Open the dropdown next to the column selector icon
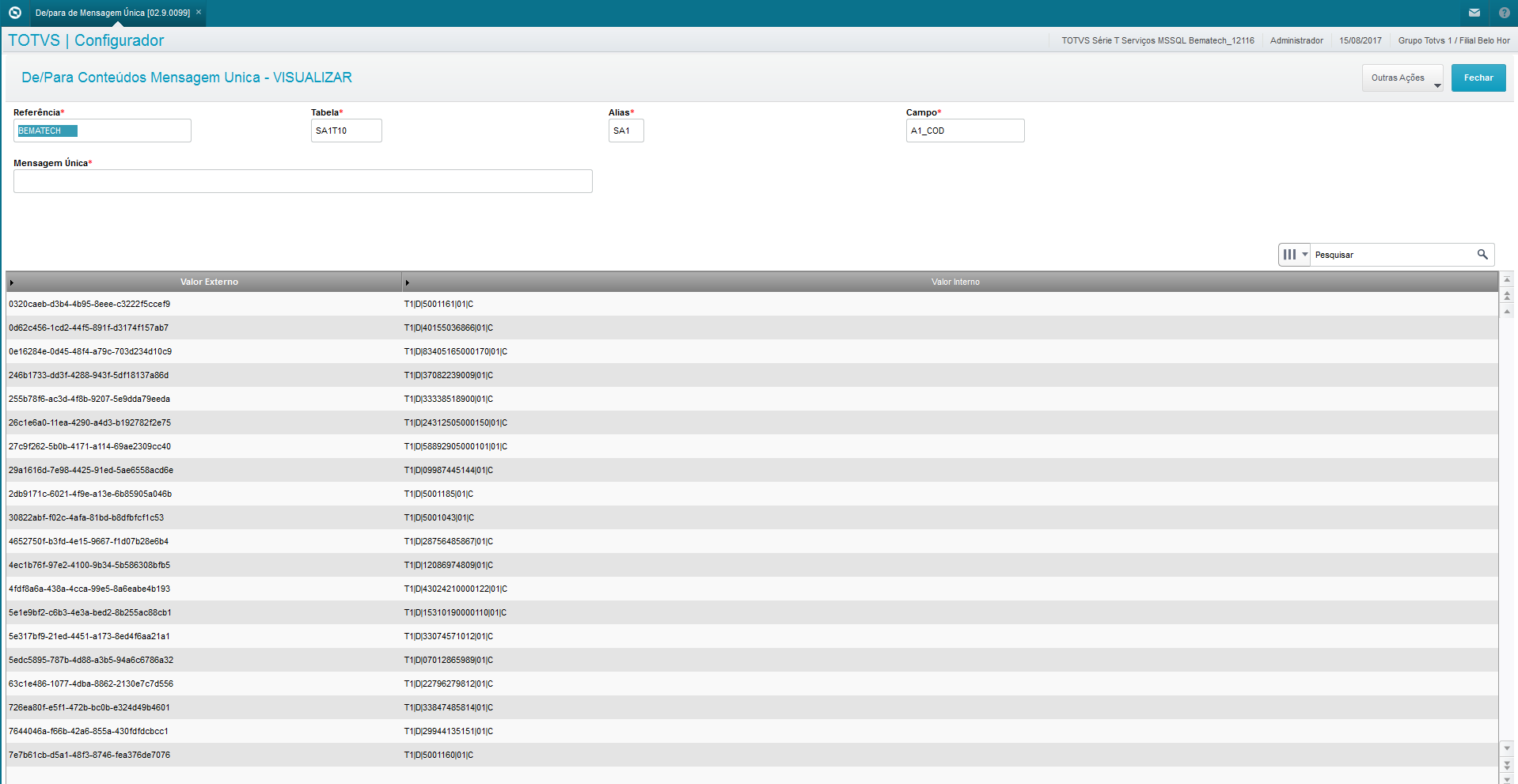This screenshot has width=1518, height=784. tap(1304, 254)
